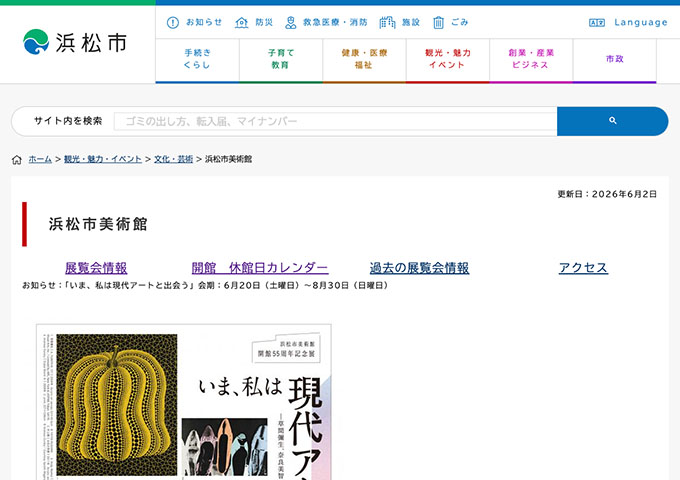Click the サイト内を検索 label
Image resolution: width=680 pixels, height=480 pixels.
click(68, 121)
